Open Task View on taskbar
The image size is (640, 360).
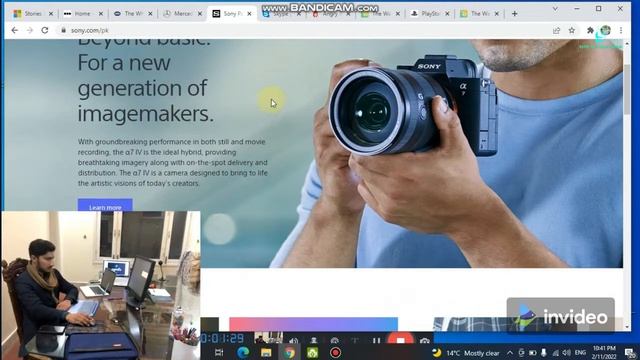tap(219, 352)
